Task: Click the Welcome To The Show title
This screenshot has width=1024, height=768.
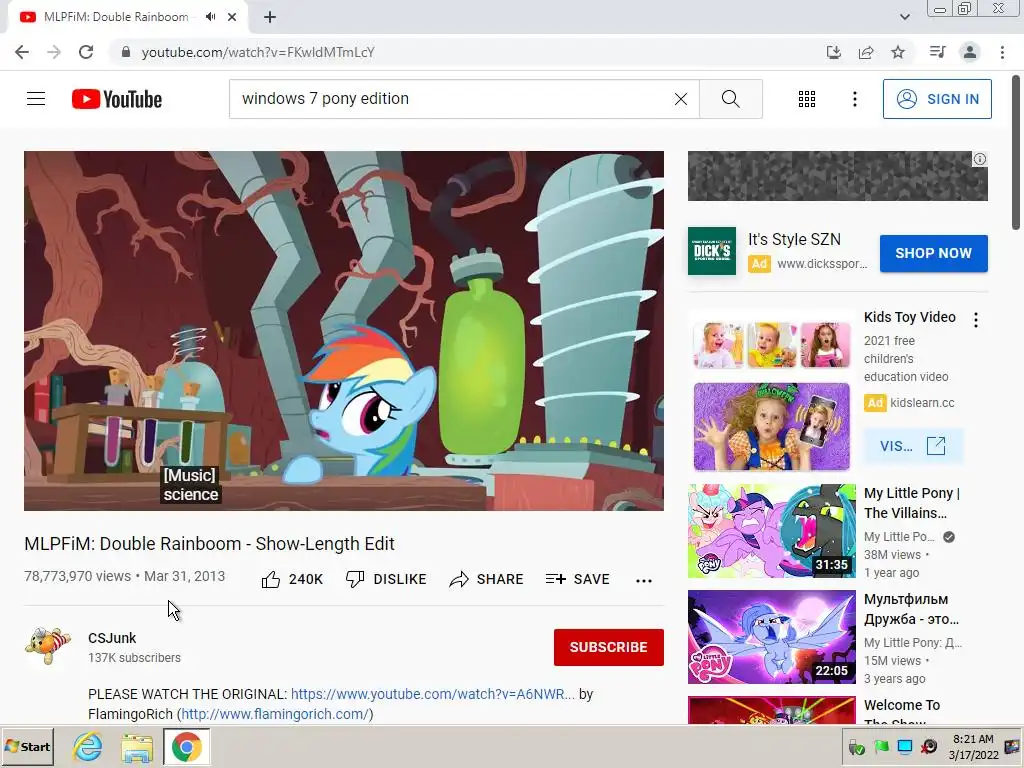Action: 902,713
